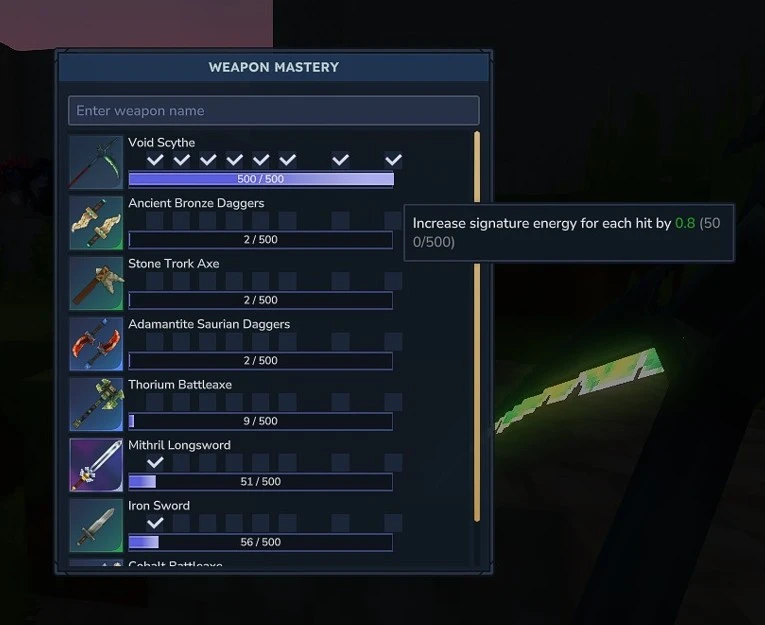Click the Stone Trork Axe icon
This screenshot has width=765, height=625.
96,283
